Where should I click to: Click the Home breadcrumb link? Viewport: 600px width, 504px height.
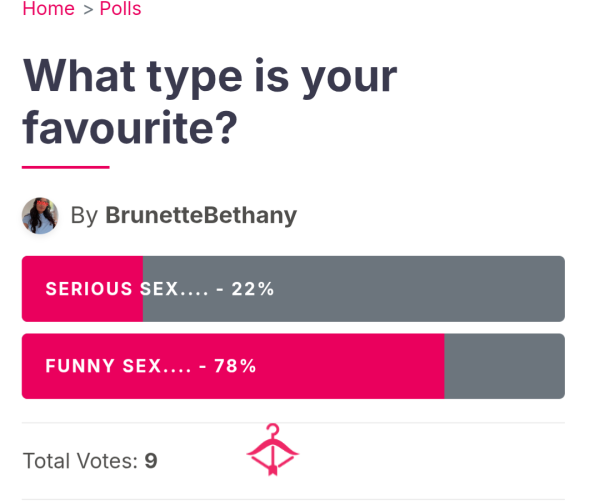(x=48, y=8)
